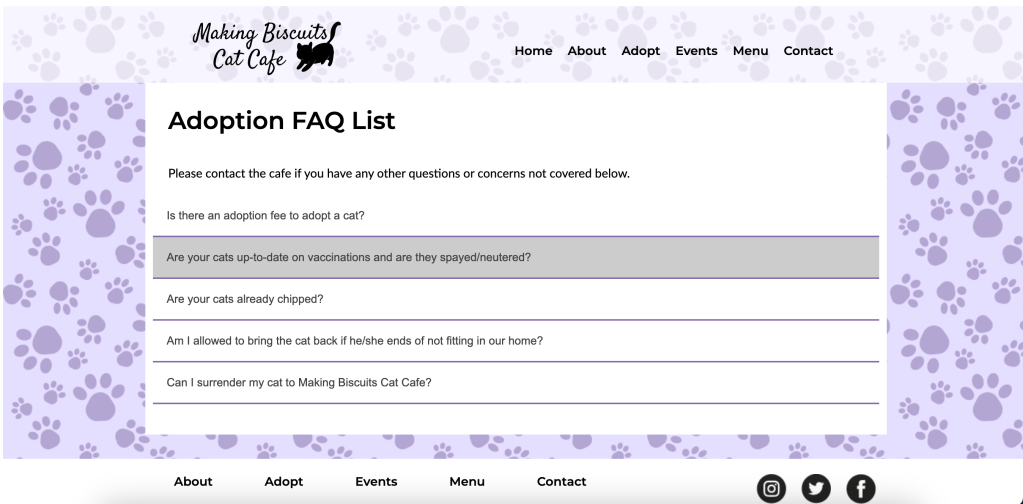Open the Twitter bird icon

[815, 489]
